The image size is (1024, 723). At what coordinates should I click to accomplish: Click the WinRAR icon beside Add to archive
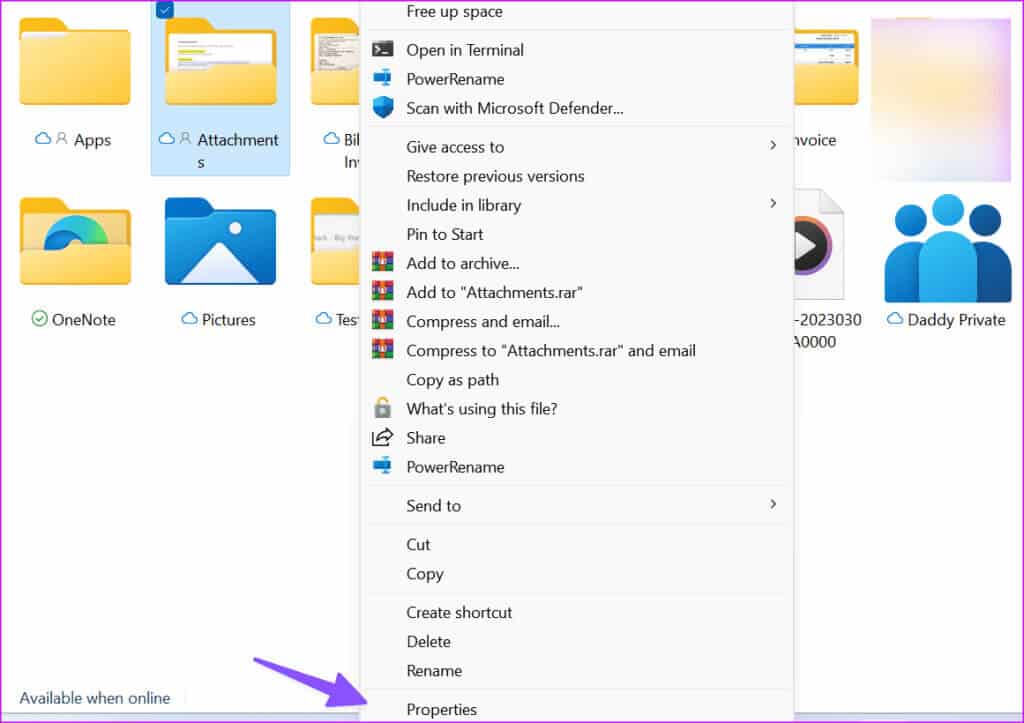382,264
